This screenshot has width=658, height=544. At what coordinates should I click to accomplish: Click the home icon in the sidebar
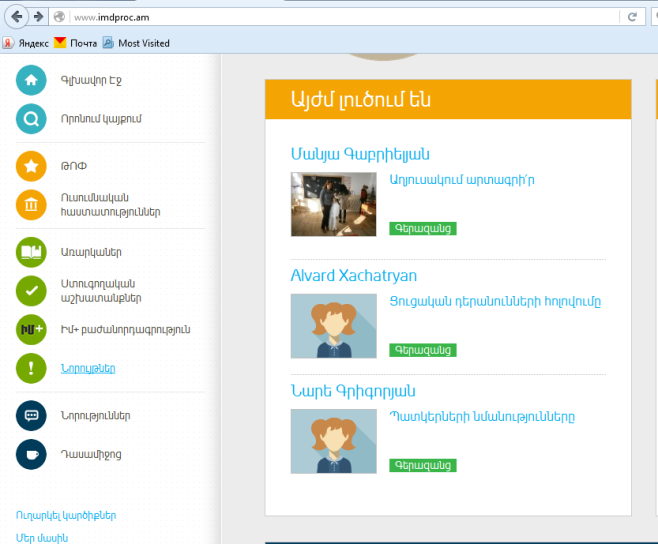31,80
